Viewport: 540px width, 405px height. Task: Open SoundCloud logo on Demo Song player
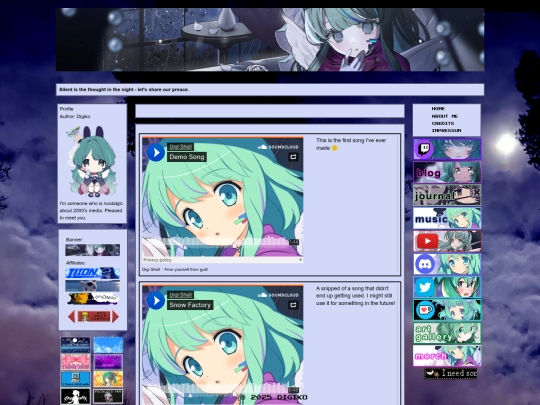pyautogui.click(x=278, y=147)
